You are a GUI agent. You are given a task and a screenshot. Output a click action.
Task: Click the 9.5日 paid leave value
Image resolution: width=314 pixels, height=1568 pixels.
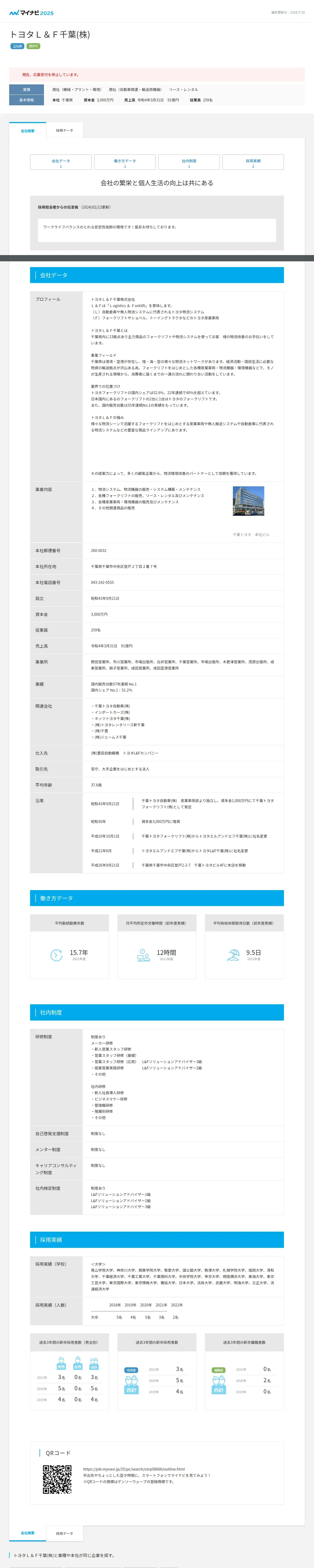click(x=254, y=953)
